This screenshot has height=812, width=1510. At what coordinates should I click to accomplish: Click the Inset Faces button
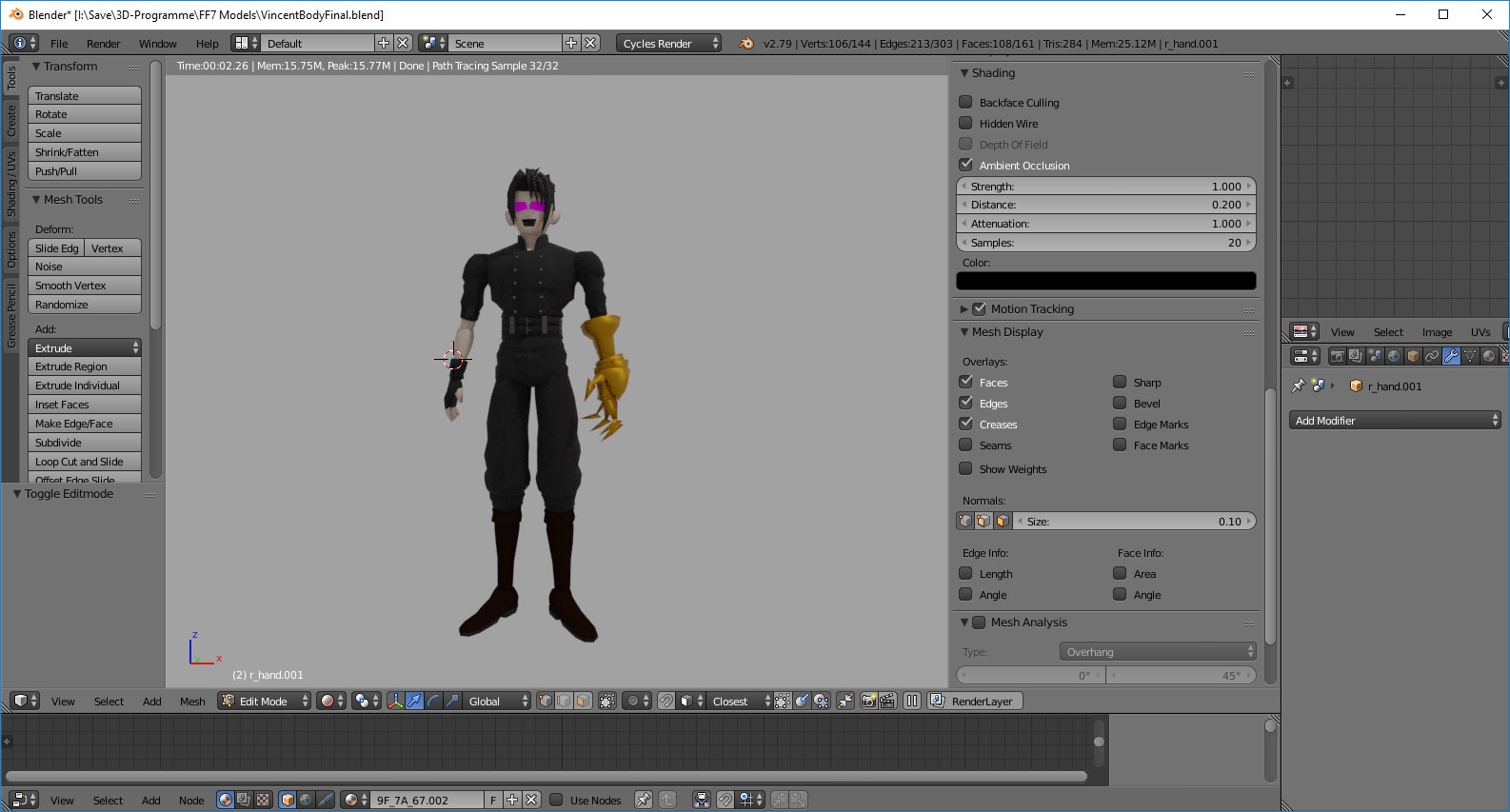tap(85, 405)
